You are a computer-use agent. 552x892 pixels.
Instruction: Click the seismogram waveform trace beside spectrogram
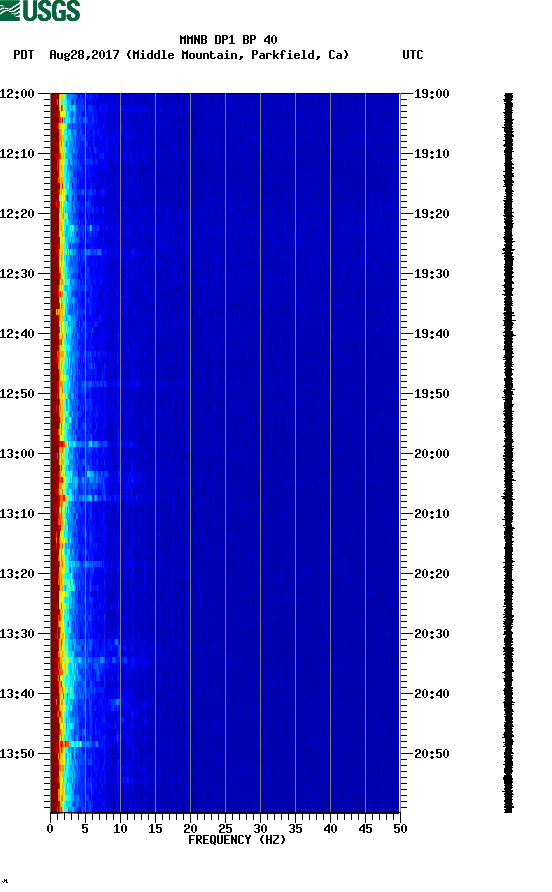(x=509, y=453)
